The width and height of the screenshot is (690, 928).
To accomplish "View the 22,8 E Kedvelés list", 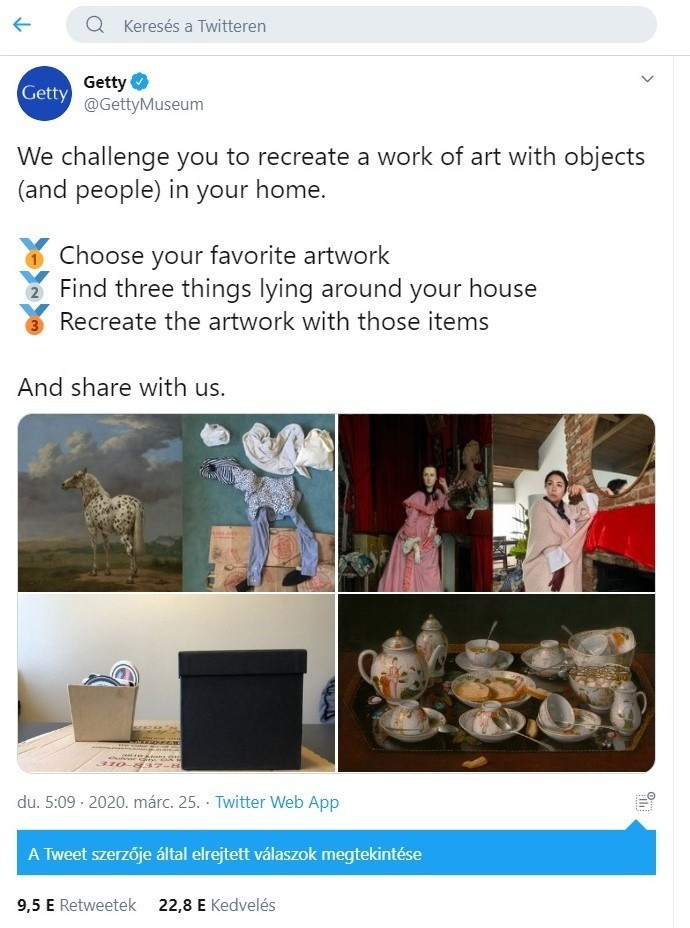I will coord(217,905).
